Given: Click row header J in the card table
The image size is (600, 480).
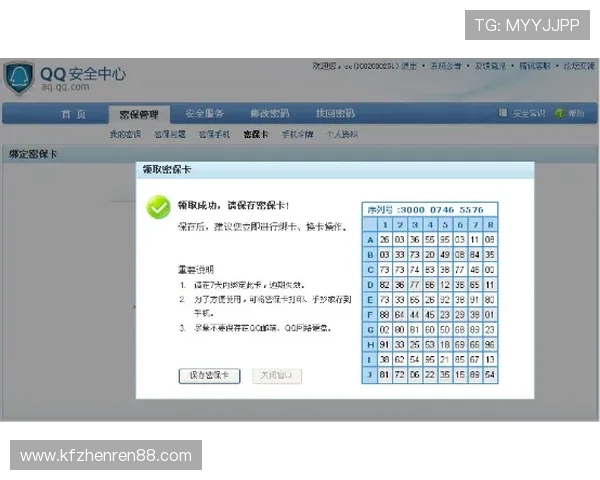Looking at the screenshot, I should [x=370, y=375].
